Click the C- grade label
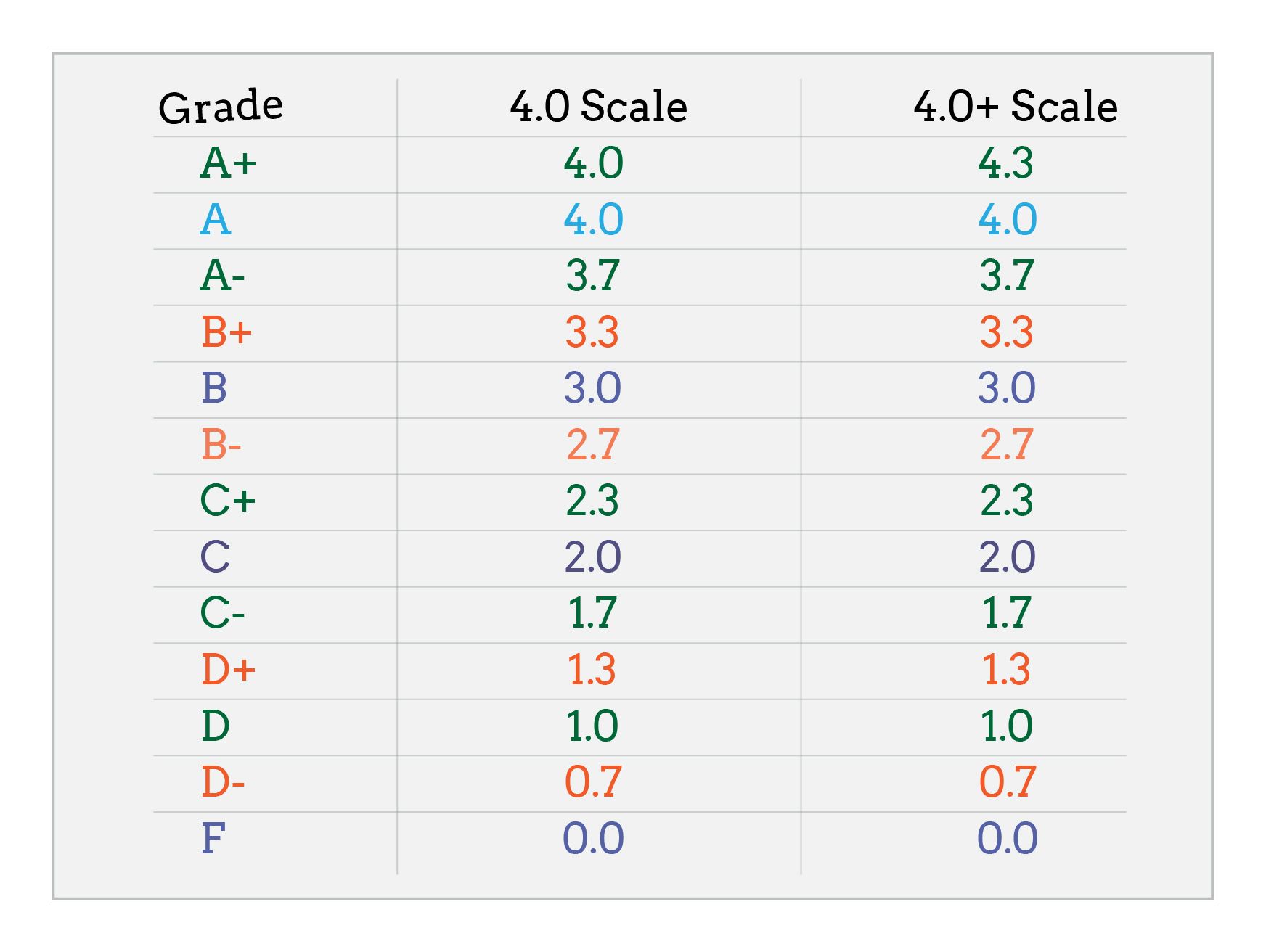The image size is (1266, 952). click(222, 613)
